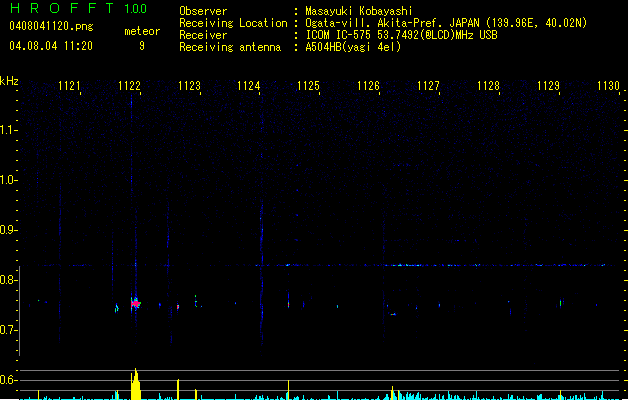Click the 1129 time axis marker
This screenshot has width=629, height=400.
coord(548,85)
